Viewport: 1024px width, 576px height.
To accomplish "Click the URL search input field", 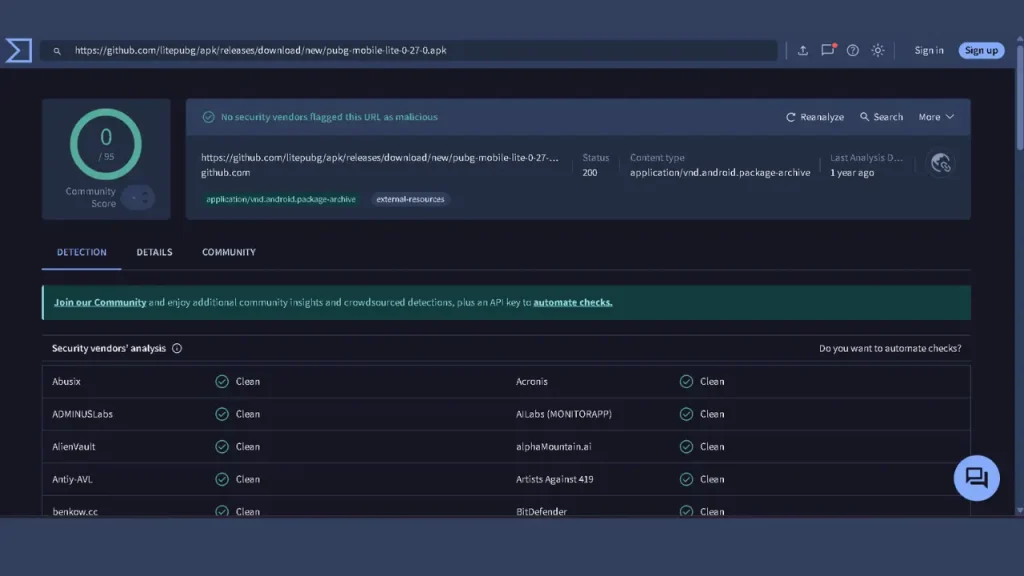I will tap(420, 50).
